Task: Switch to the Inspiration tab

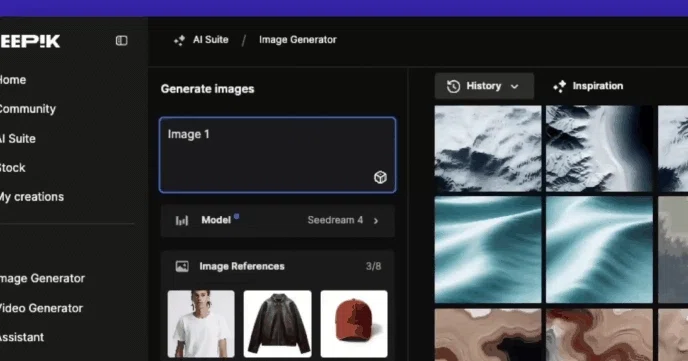Action: (588, 86)
